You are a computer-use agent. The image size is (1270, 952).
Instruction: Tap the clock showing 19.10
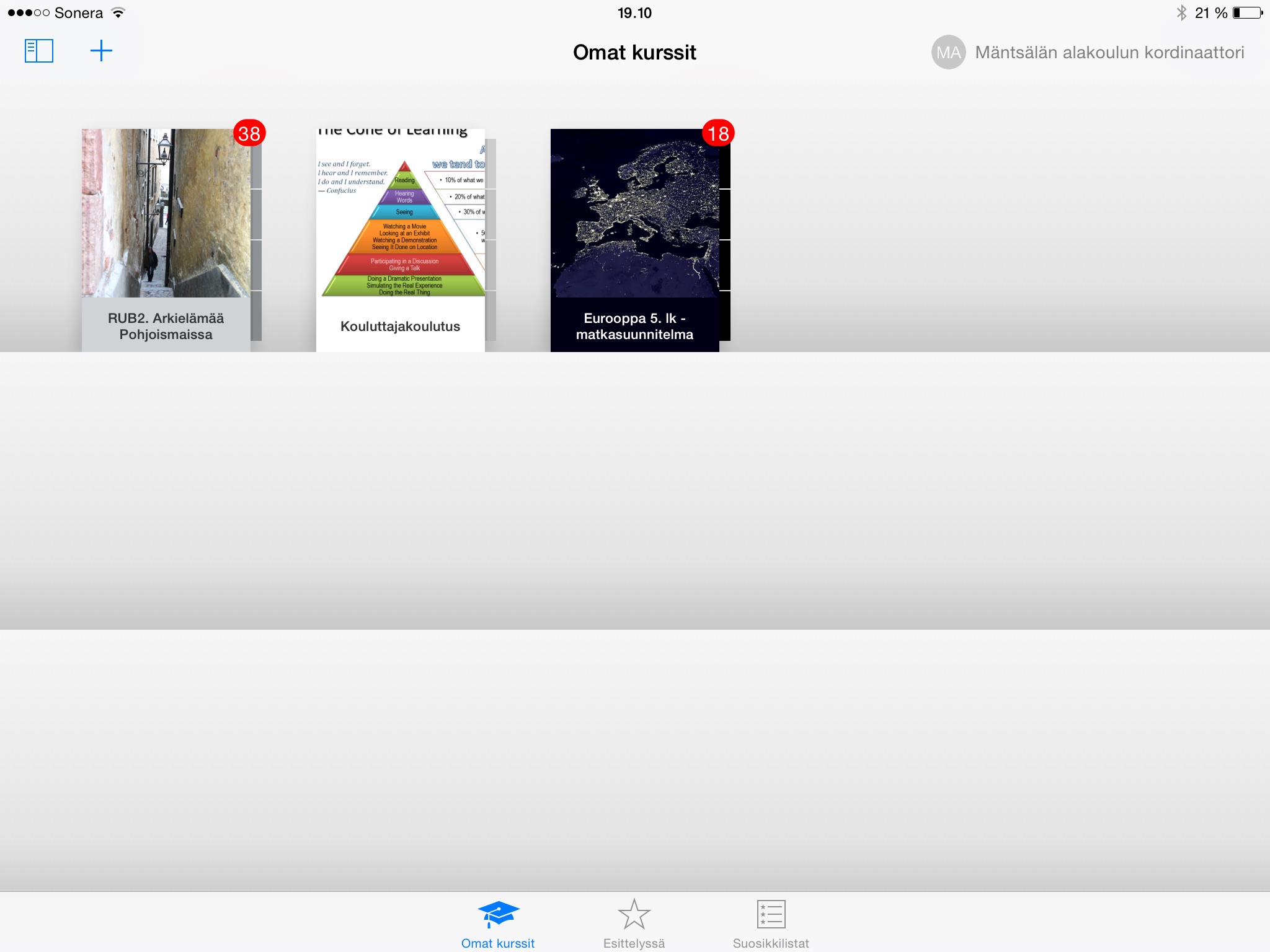634,13
